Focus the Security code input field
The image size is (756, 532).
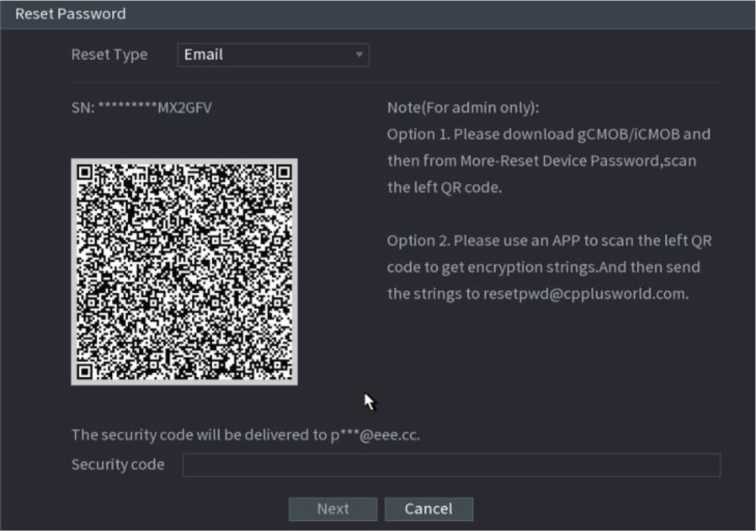pos(450,465)
